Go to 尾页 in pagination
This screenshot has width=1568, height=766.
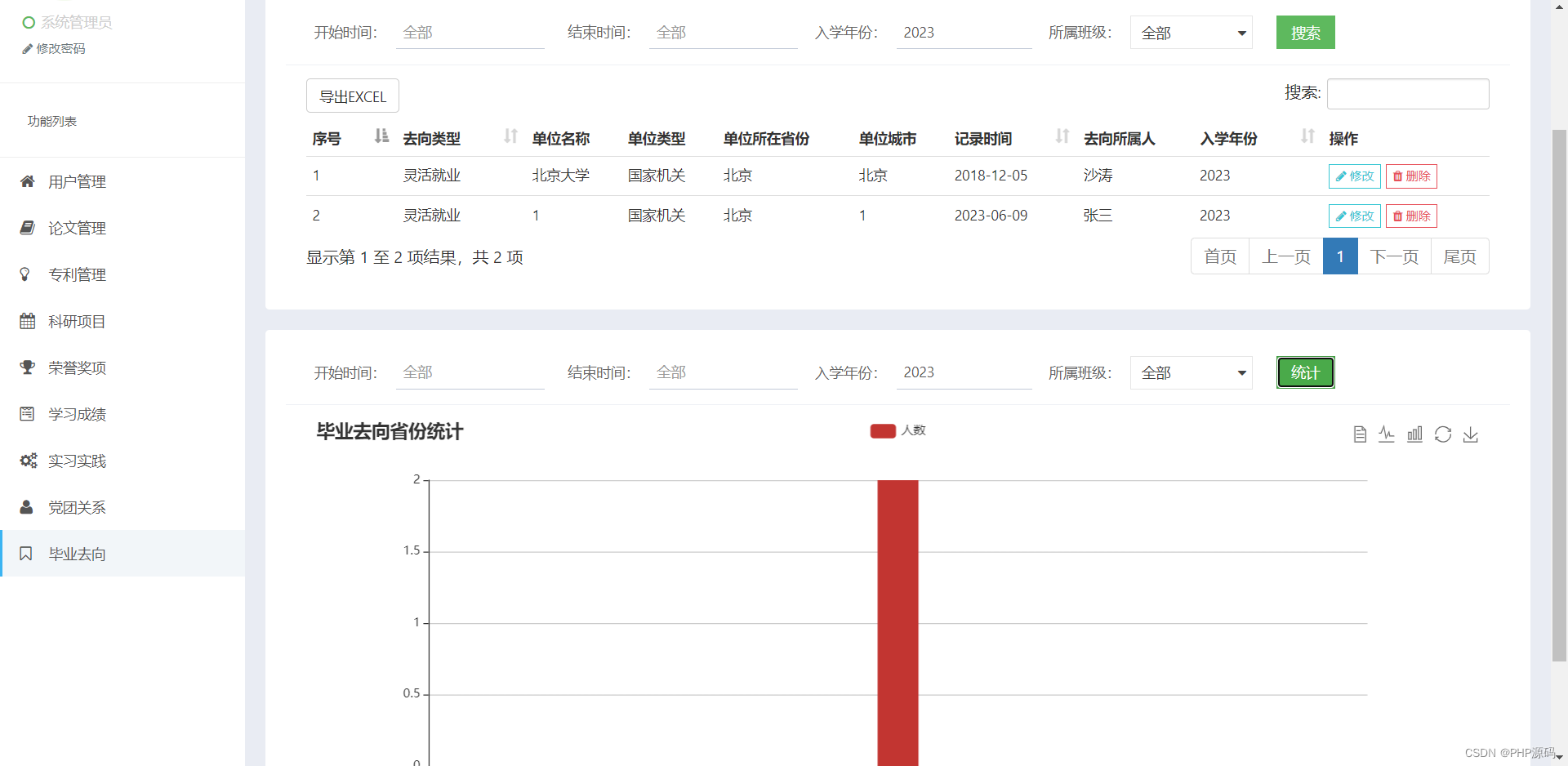click(x=1459, y=256)
